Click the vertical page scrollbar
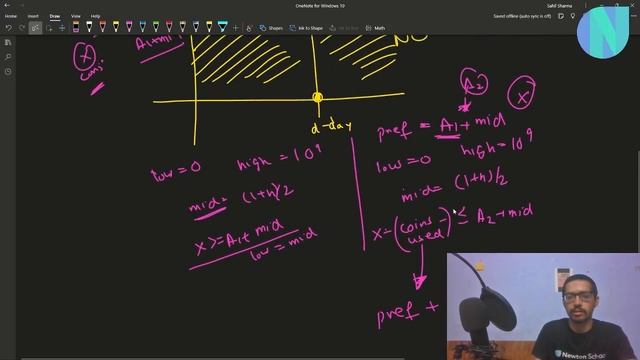640x360 pixels. [638, 202]
